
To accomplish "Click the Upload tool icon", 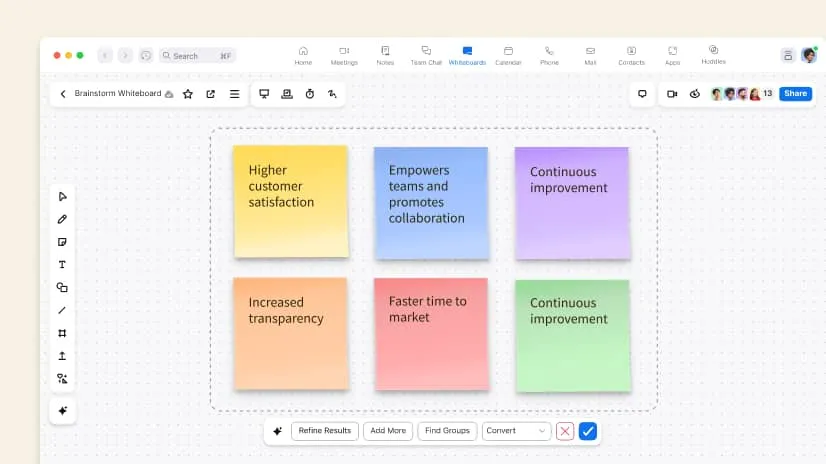I will (x=62, y=356).
